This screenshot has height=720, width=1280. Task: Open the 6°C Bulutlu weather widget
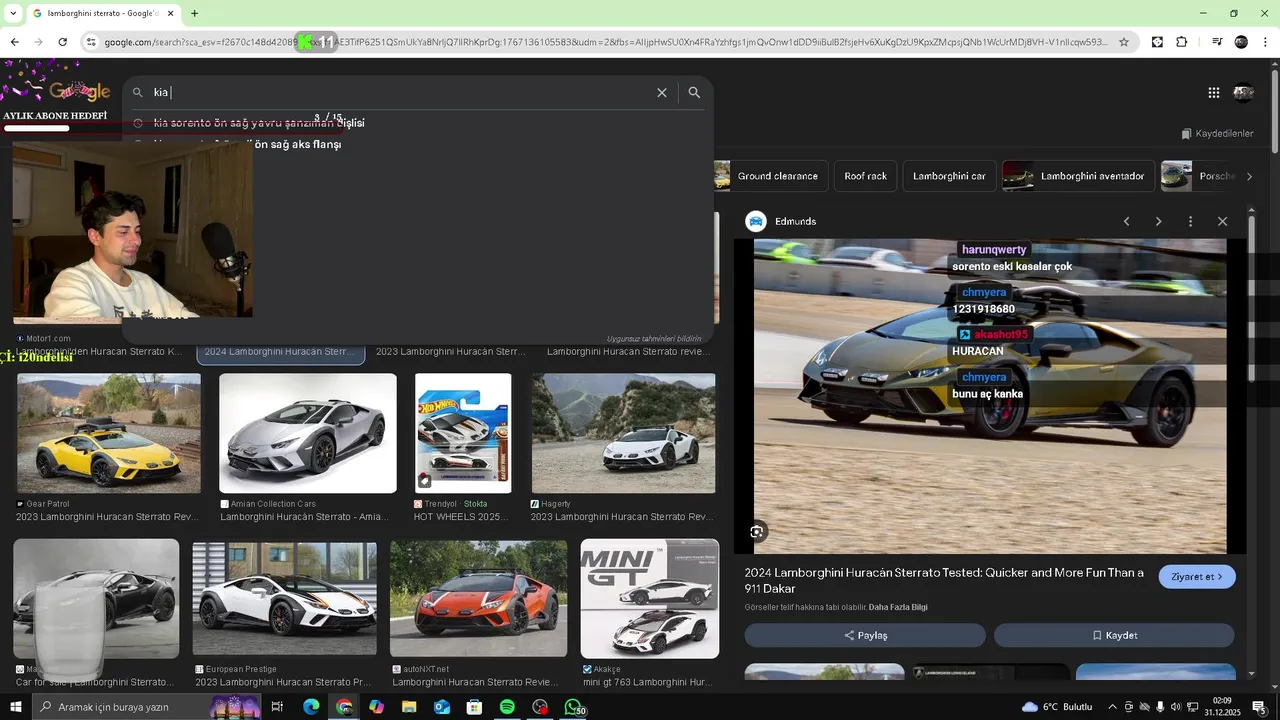[x=1057, y=707]
